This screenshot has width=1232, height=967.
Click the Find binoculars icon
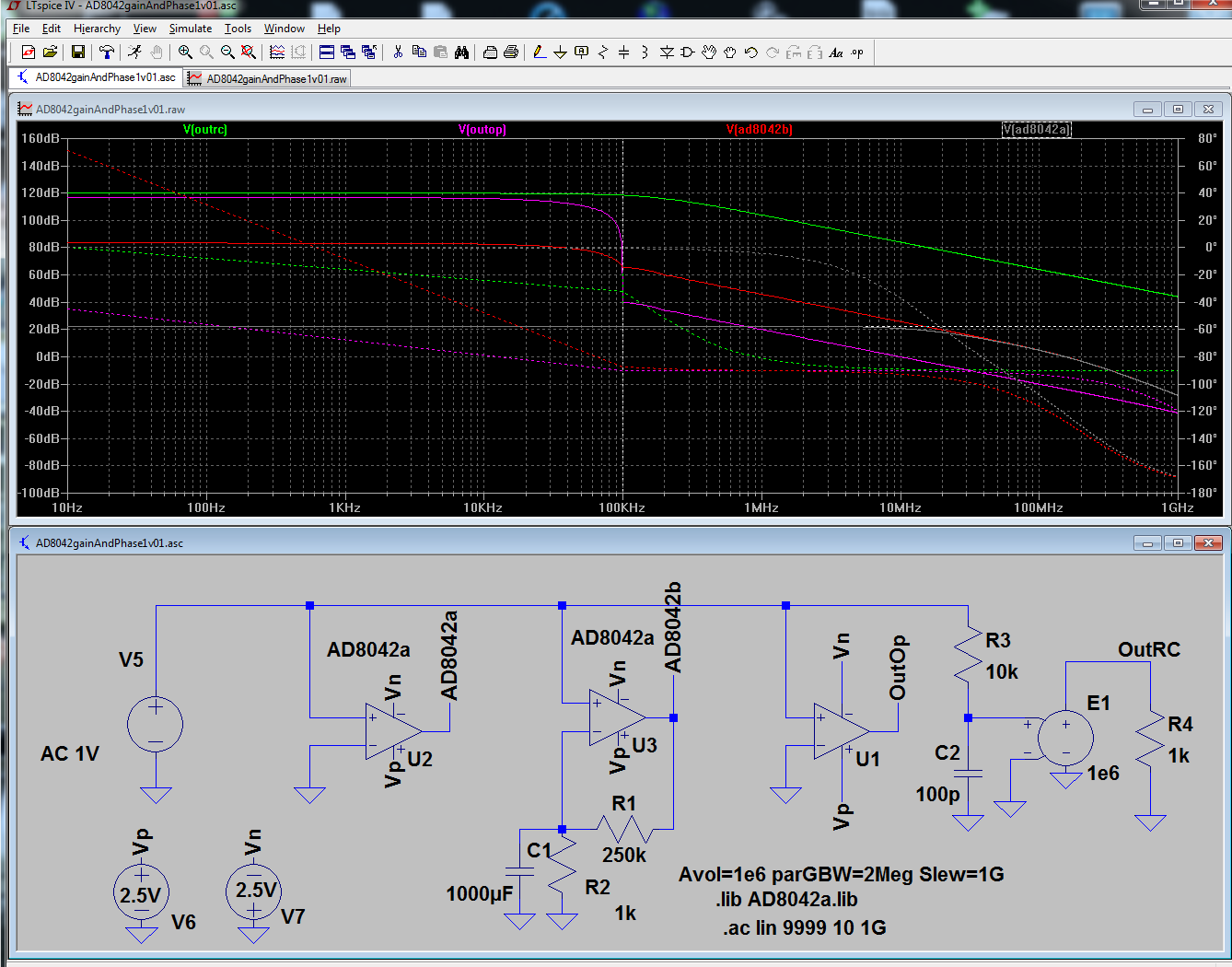coord(461,52)
